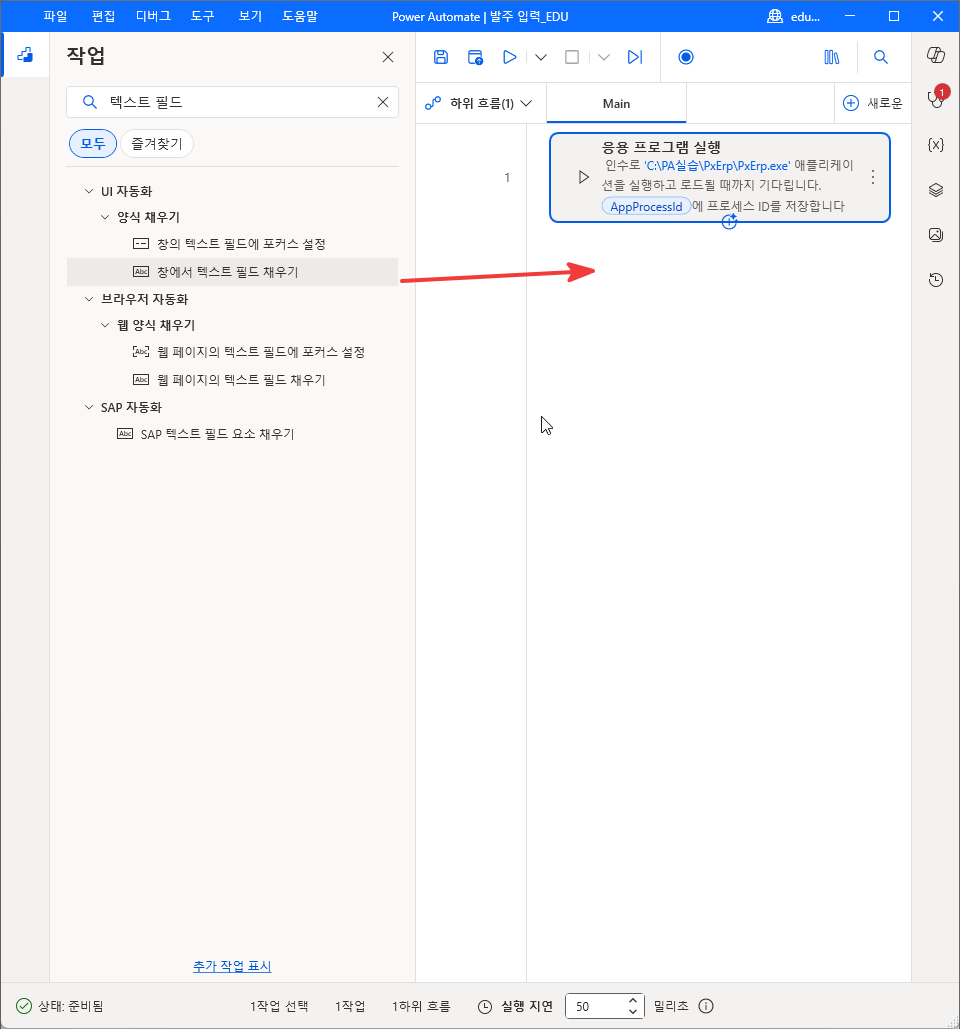Select the 응용 프로그램 실행 action card
The image size is (960, 1029).
(719, 177)
